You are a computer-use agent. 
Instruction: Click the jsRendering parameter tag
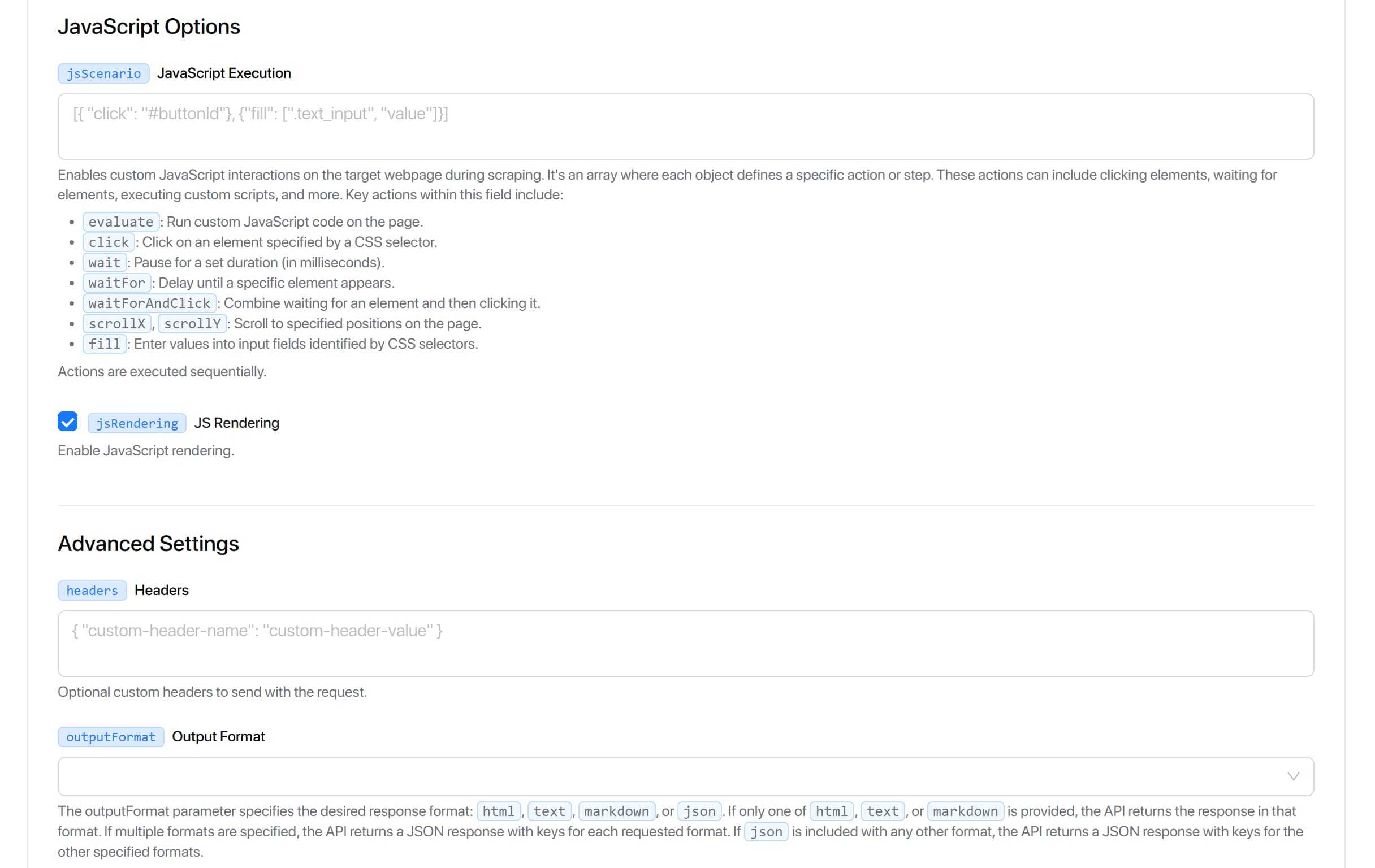pos(137,423)
